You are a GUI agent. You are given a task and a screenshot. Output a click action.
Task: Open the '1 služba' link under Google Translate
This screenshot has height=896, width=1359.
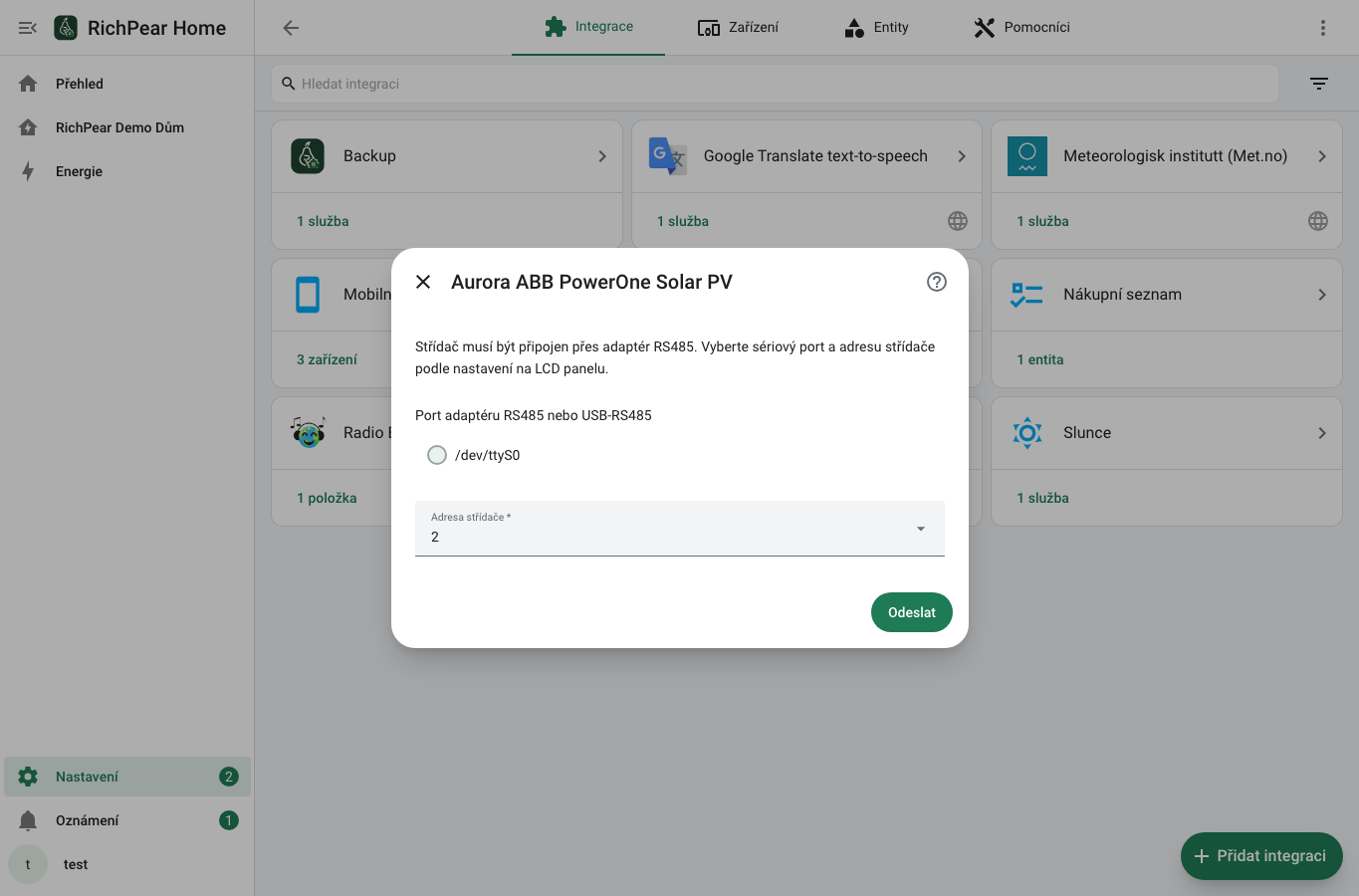683,221
